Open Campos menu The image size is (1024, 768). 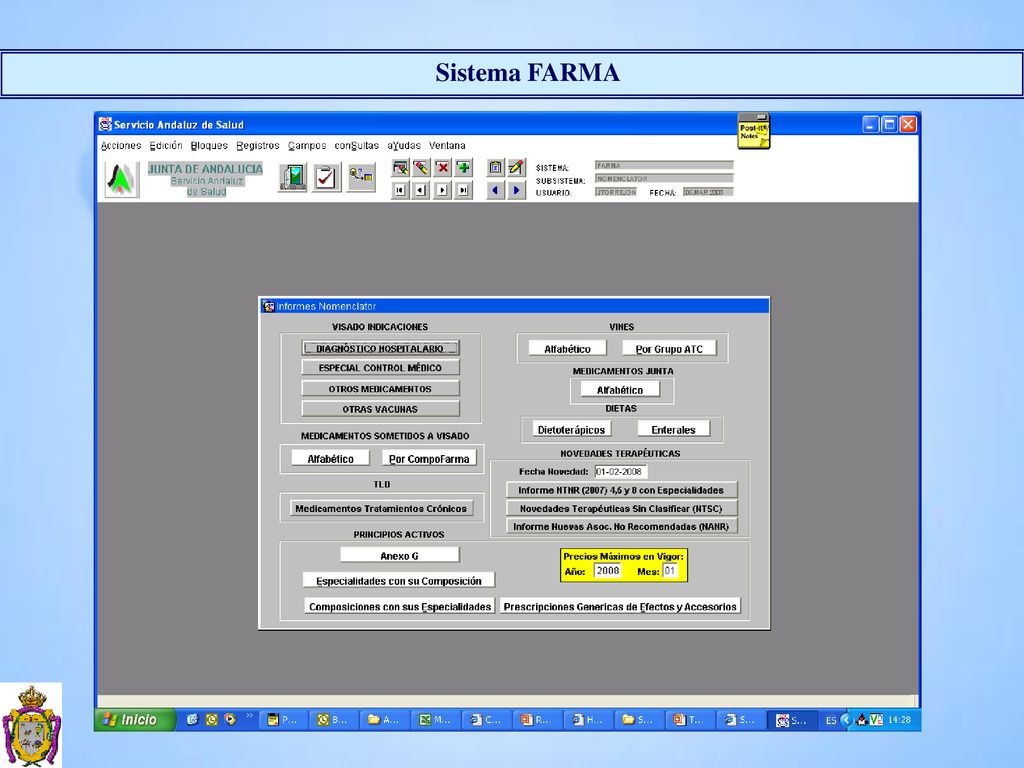pos(307,146)
